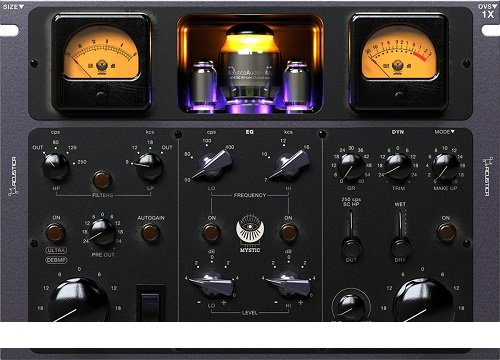Toggle the FILTERS button between HP and LP
Screen dimensions: 500x360
[x=102, y=180]
